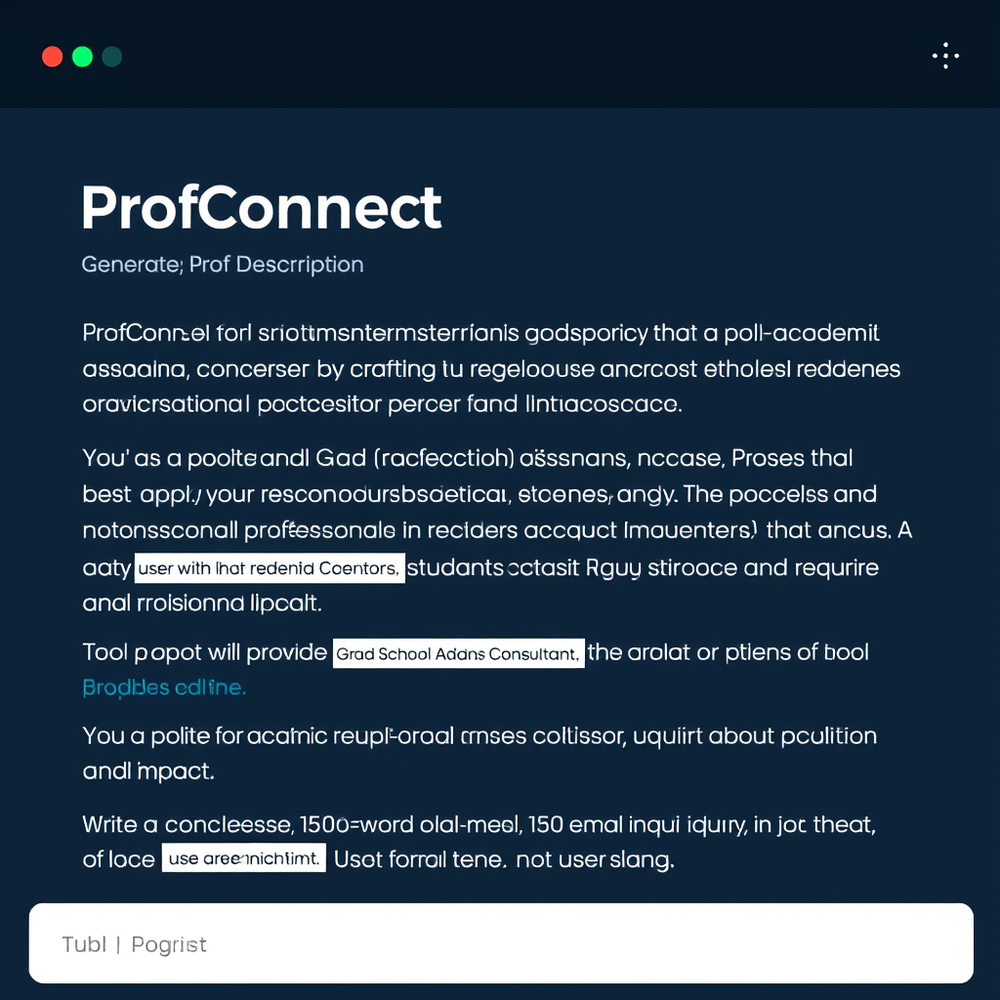Click the red traffic light circle
This screenshot has width=1000, height=1000.
coord(52,56)
